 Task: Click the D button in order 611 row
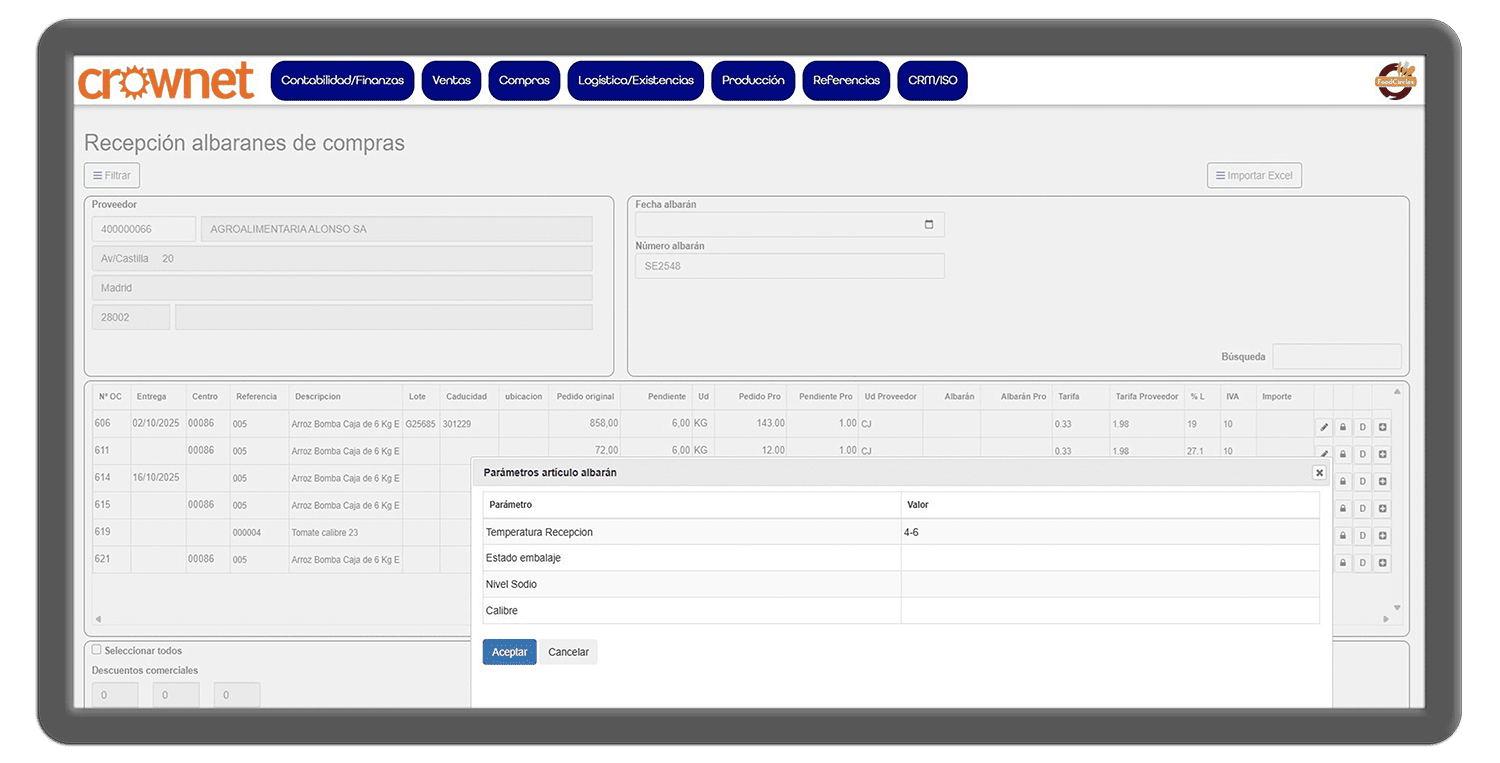click(1362, 454)
